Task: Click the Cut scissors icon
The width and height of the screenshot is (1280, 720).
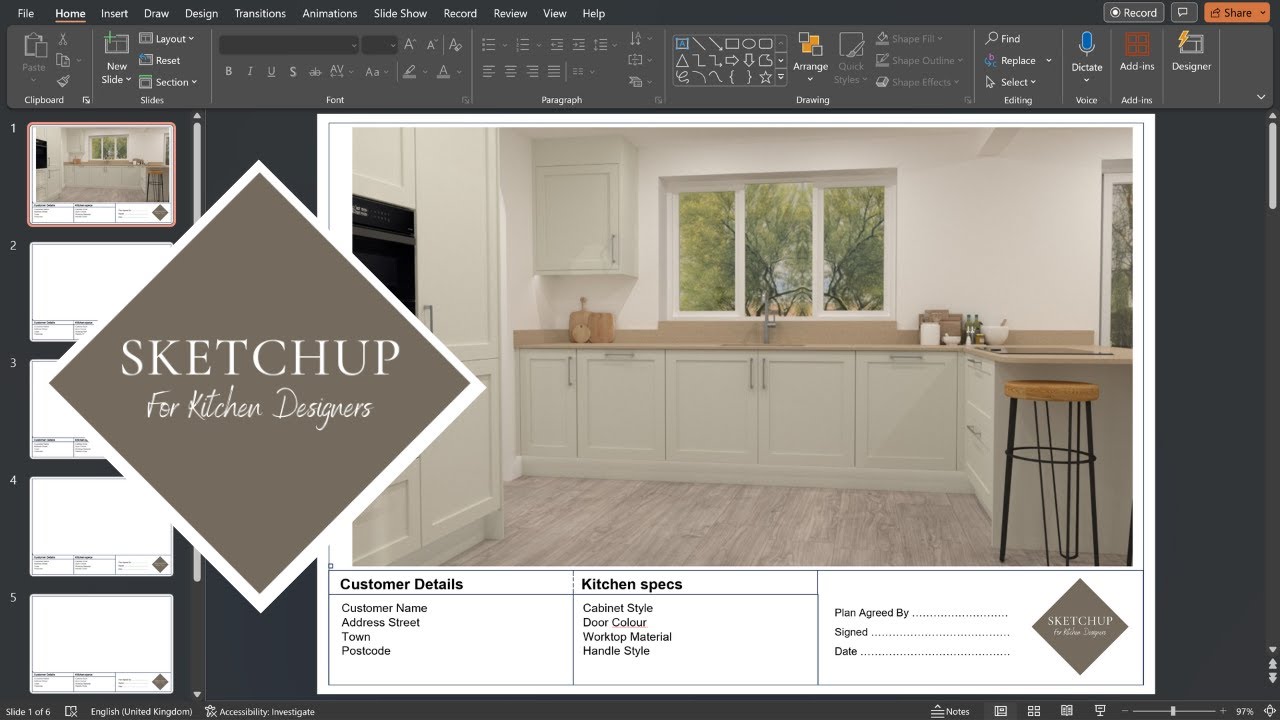Action: click(x=63, y=39)
